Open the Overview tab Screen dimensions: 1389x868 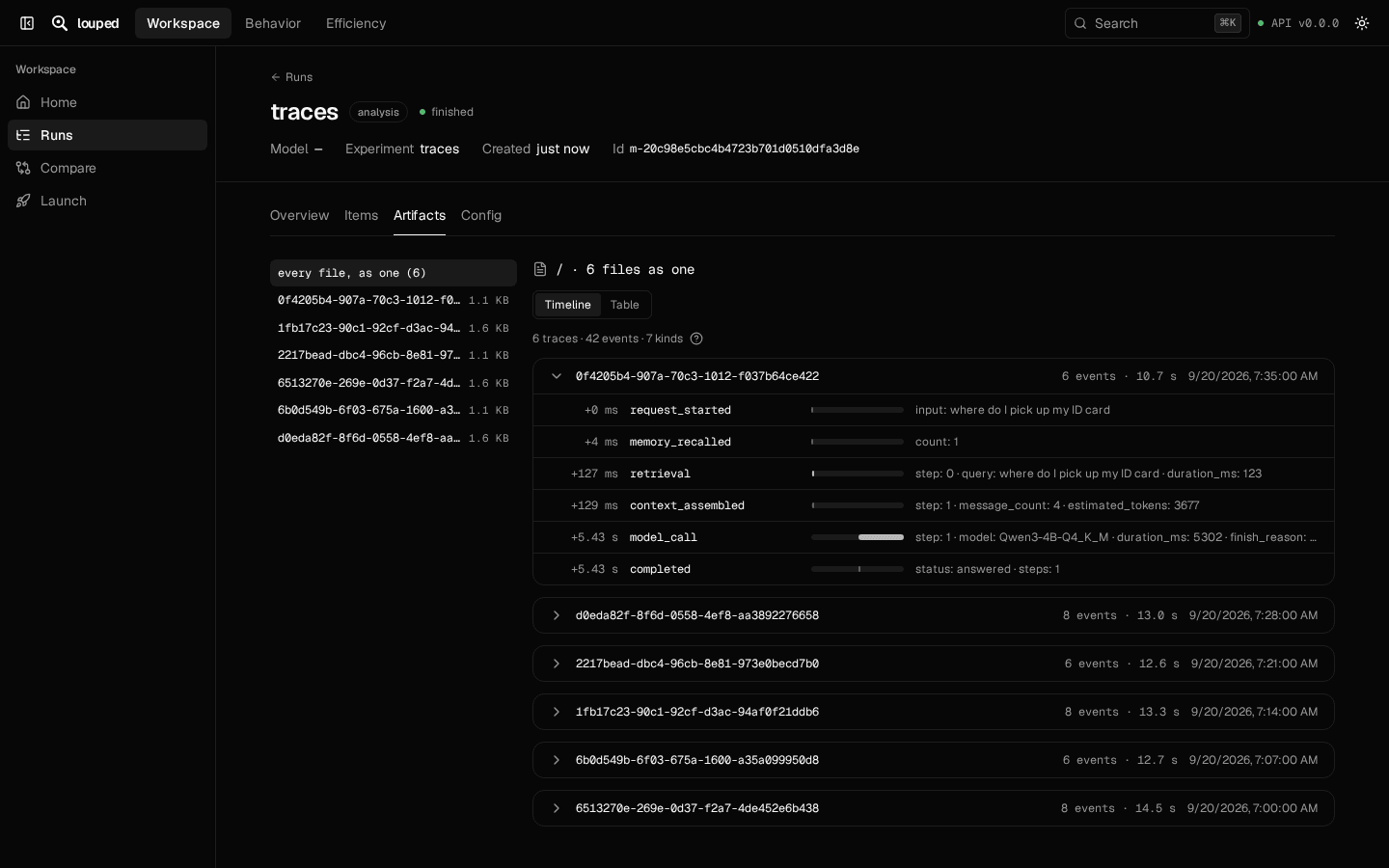(x=299, y=215)
